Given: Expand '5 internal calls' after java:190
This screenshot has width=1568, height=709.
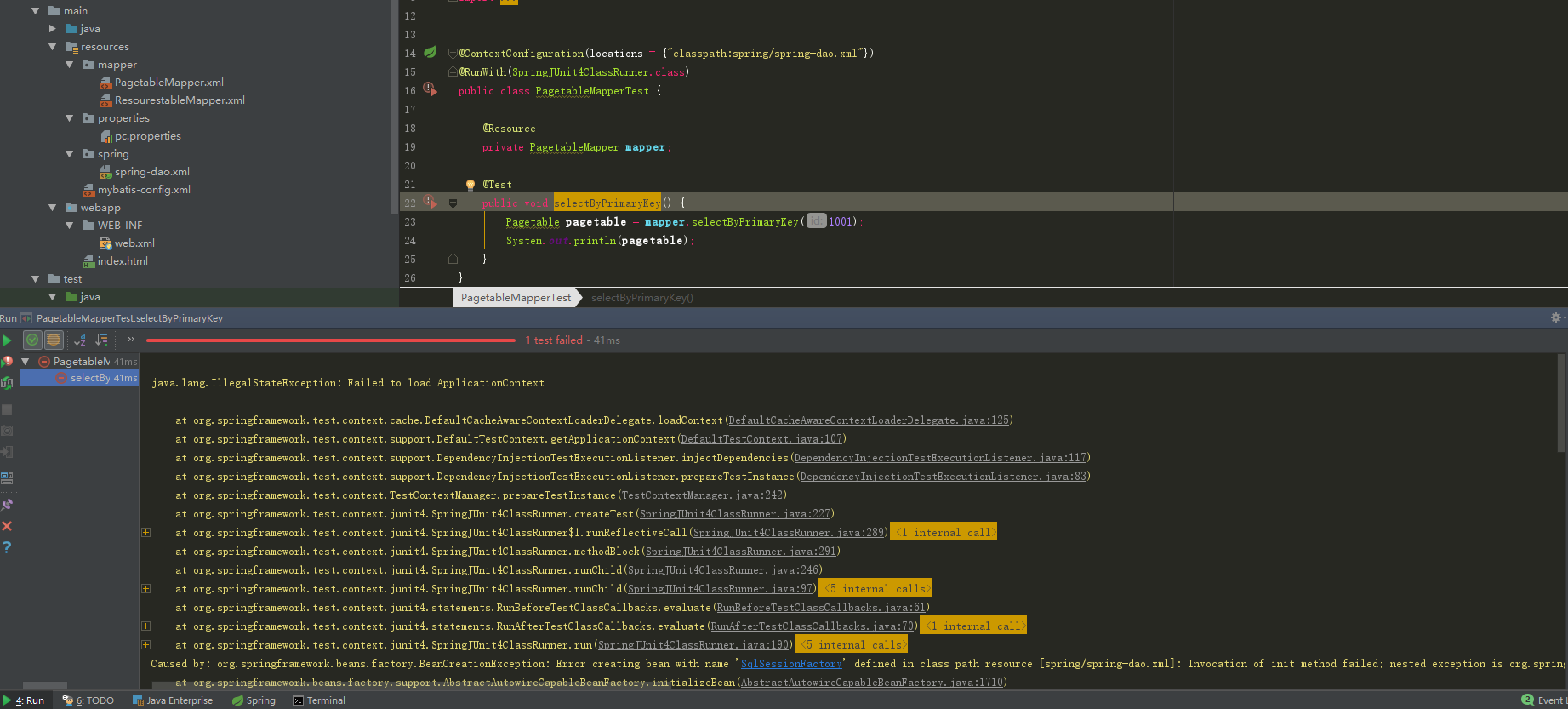Looking at the screenshot, I should coord(851,645).
